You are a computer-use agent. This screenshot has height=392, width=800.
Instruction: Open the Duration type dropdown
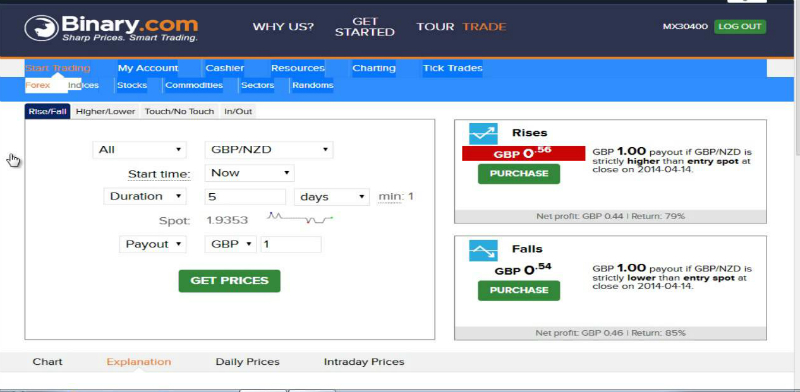[x=145, y=197]
